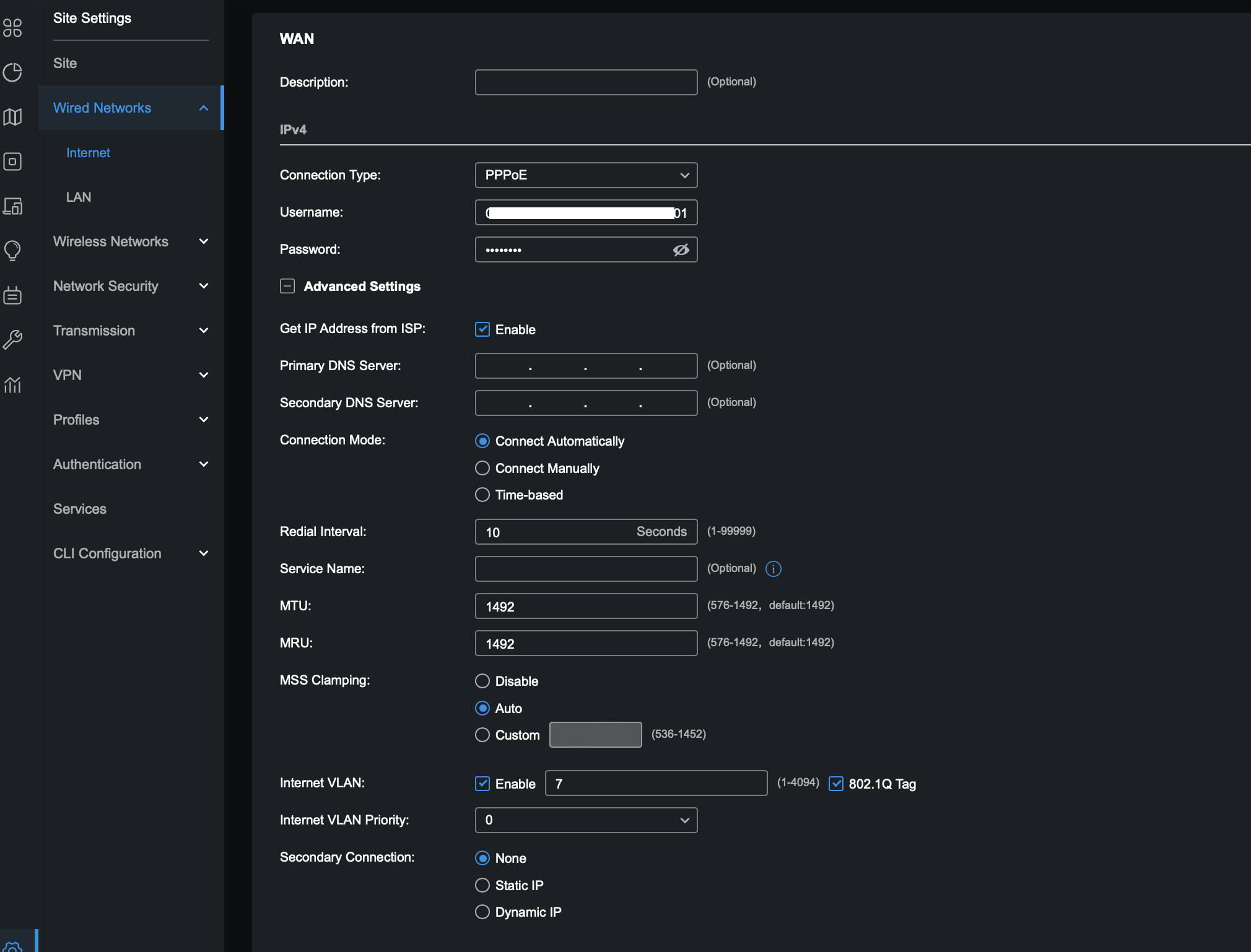Click the key/authentication icon in sidebar
This screenshot has height=952, width=1251.
point(14,337)
